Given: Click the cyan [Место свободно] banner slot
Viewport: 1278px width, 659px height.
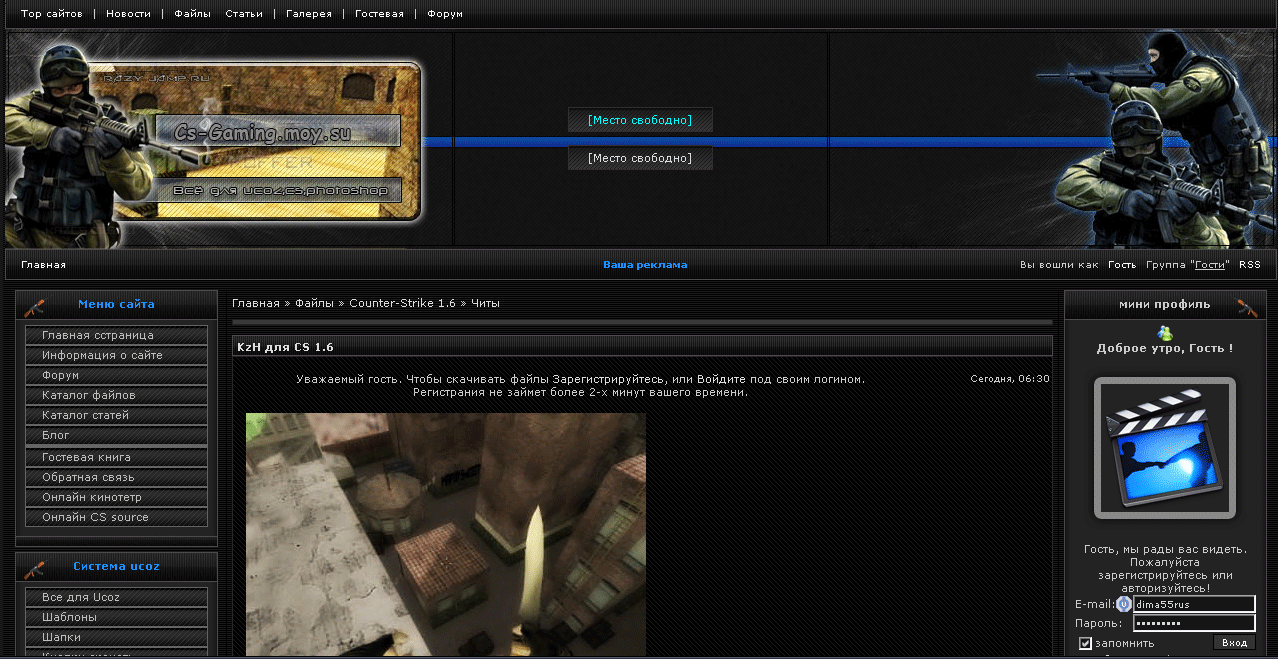Looking at the screenshot, I should (x=640, y=120).
